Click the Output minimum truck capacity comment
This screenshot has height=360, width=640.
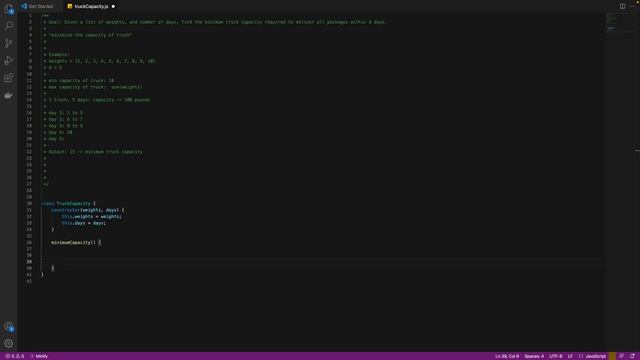pos(93,152)
